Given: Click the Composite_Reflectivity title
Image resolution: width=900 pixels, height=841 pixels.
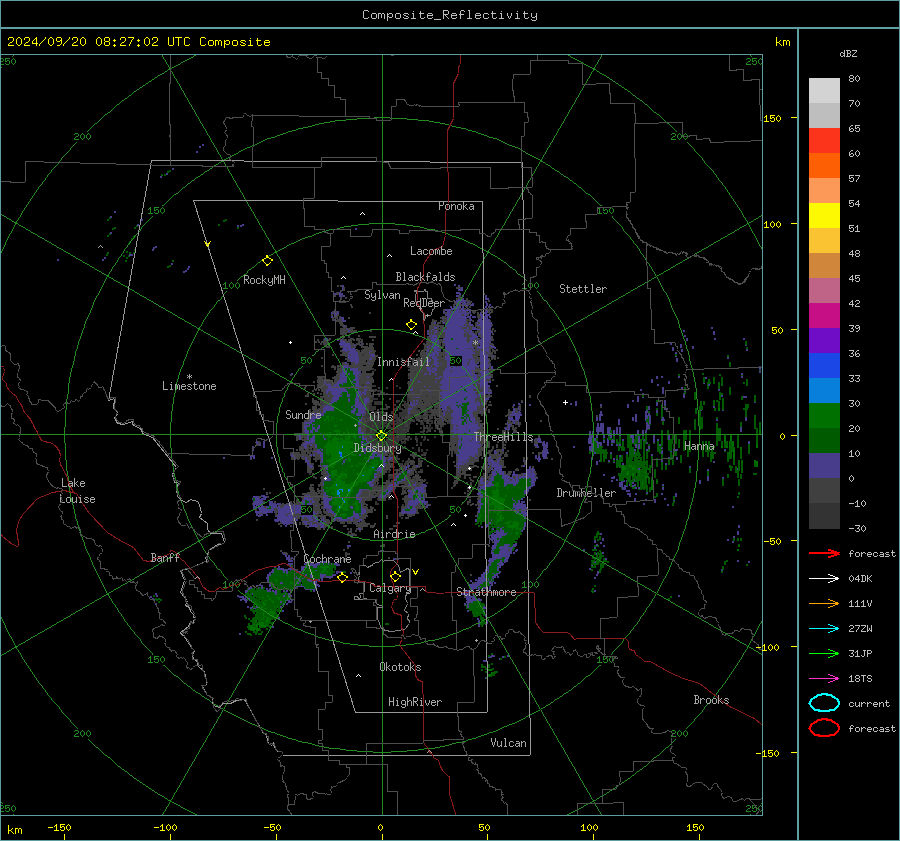Looking at the screenshot, I should (x=450, y=15).
